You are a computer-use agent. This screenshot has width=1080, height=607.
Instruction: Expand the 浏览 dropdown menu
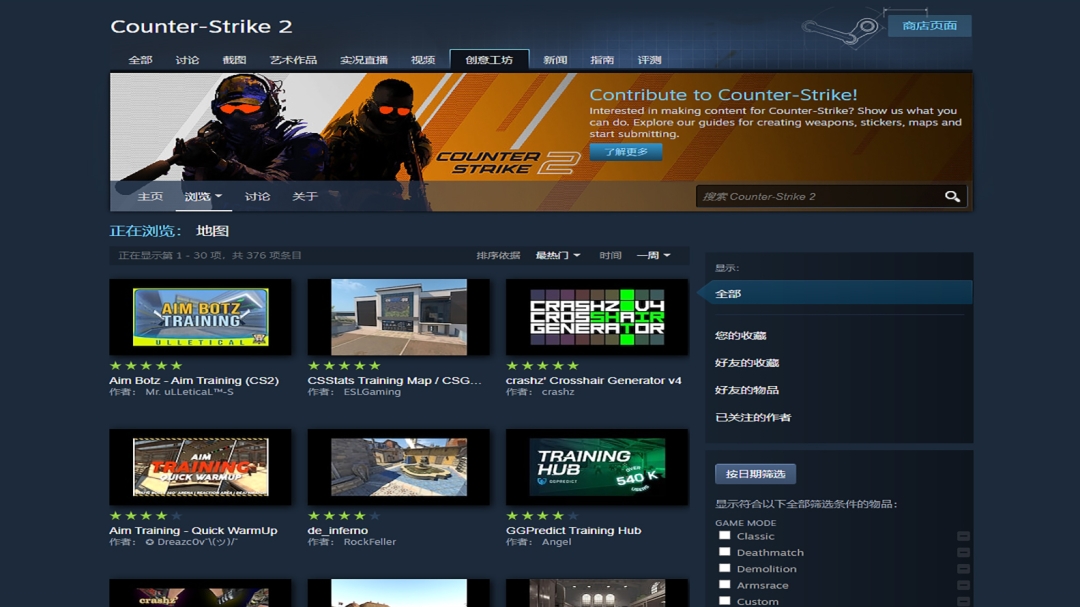pyautogui.click(x=203, y=196)
